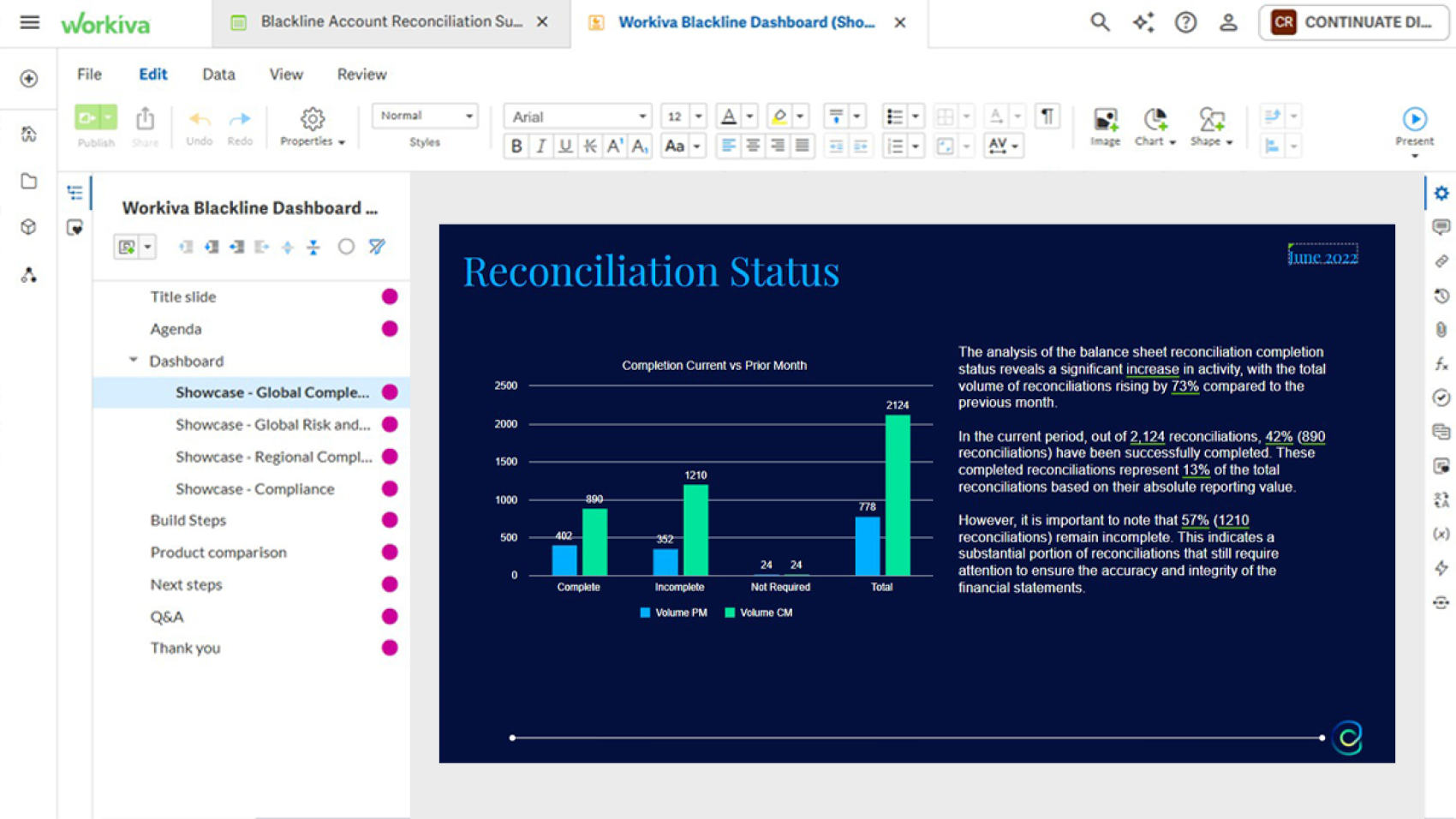Click the CONTINUATE workspace button
The width and height of the screenshot is (1456, 819).
coord(1353,22)
